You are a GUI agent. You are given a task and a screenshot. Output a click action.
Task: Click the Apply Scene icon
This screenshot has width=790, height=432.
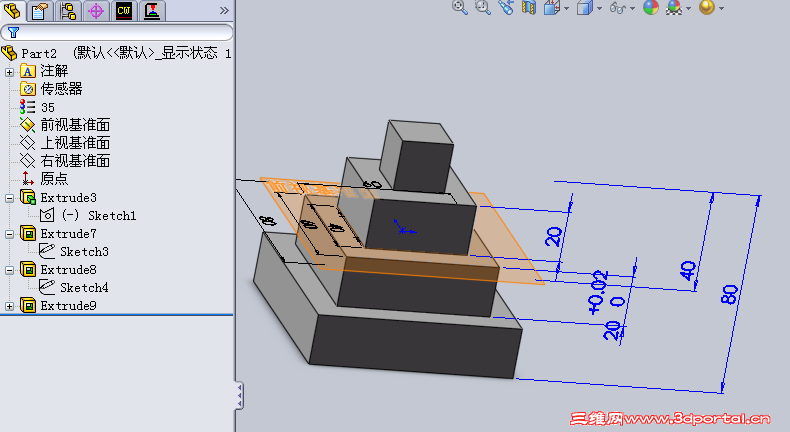(674, 7)
